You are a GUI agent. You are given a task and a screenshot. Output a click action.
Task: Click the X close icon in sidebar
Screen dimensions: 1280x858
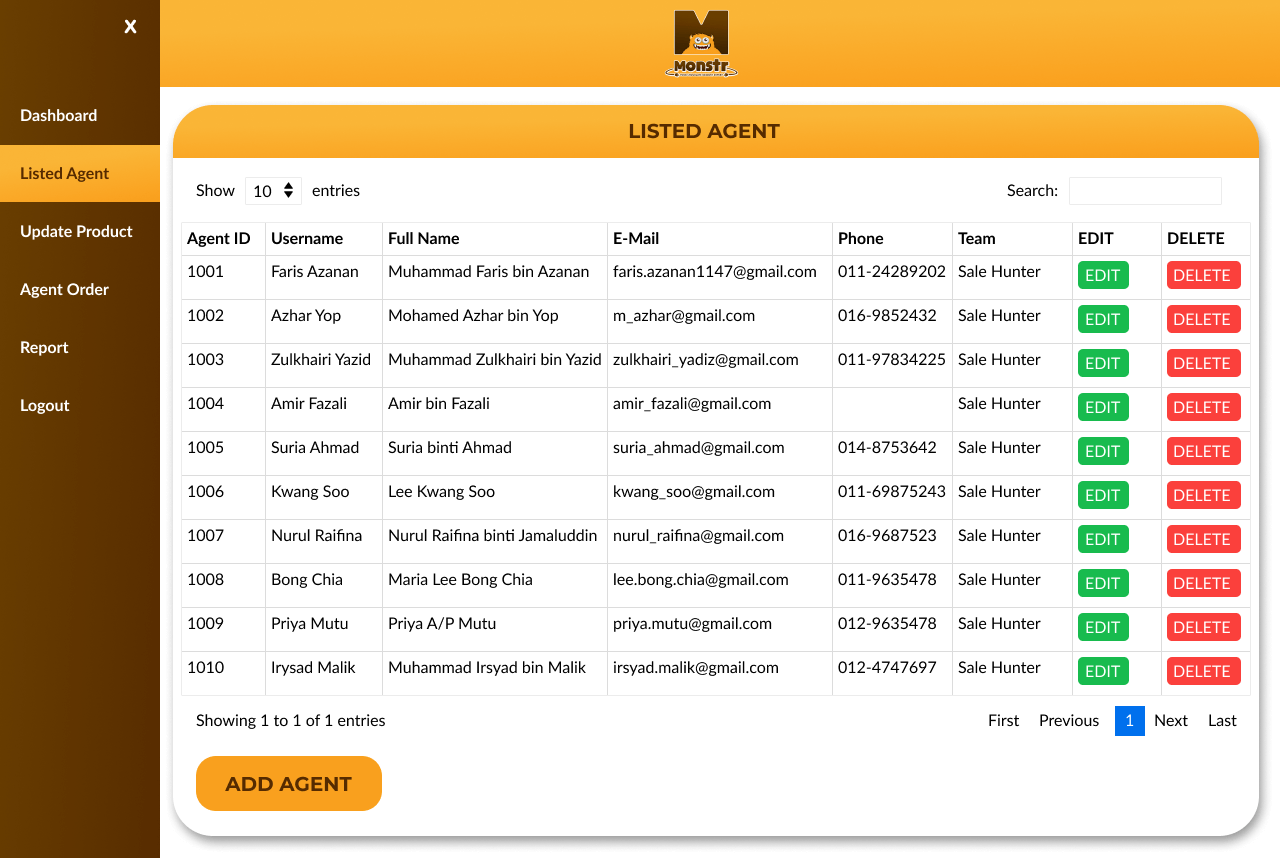pyautogui.click(x=130, y=27)
